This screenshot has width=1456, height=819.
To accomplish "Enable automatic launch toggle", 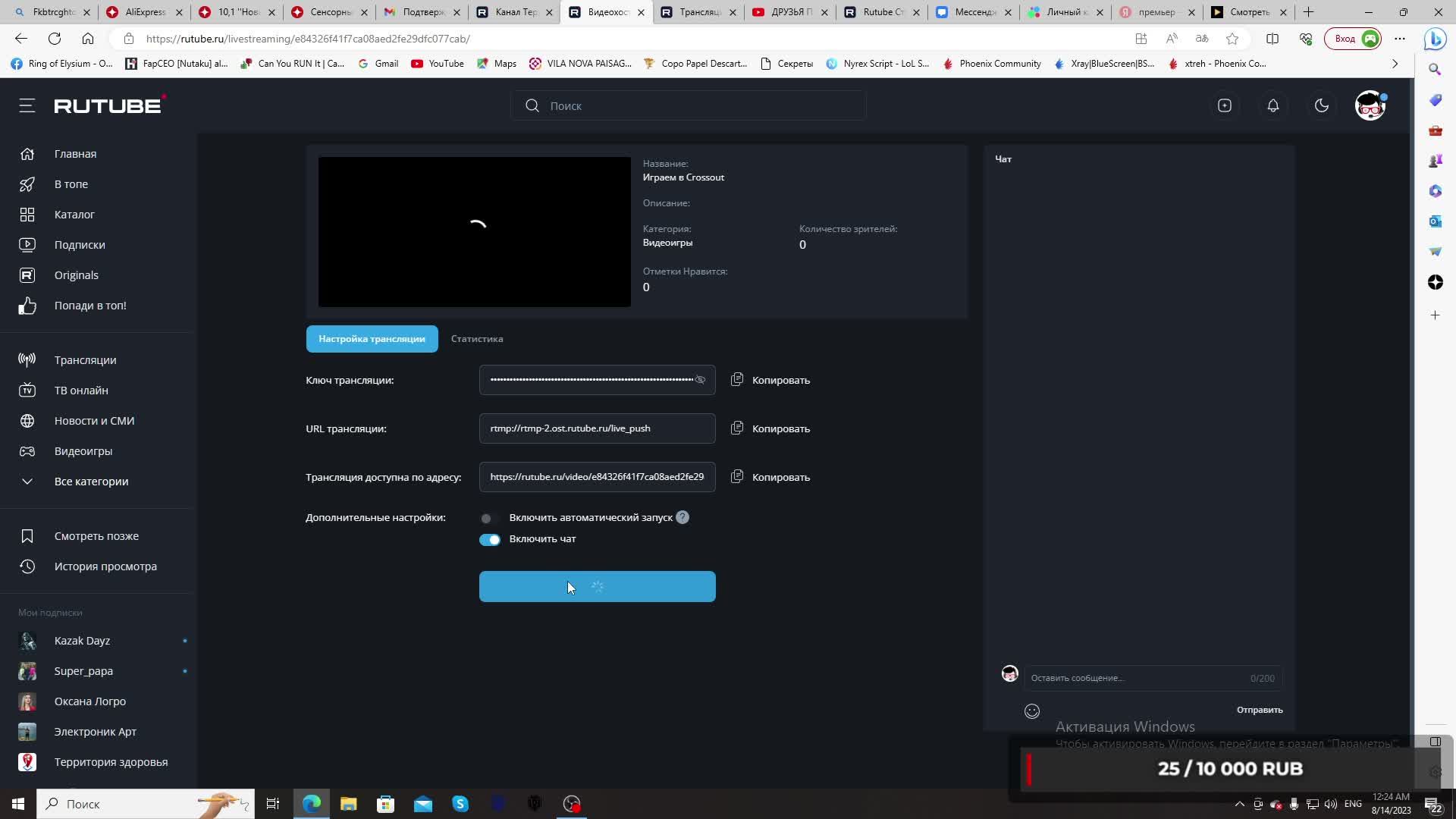I will click(489, 518).
